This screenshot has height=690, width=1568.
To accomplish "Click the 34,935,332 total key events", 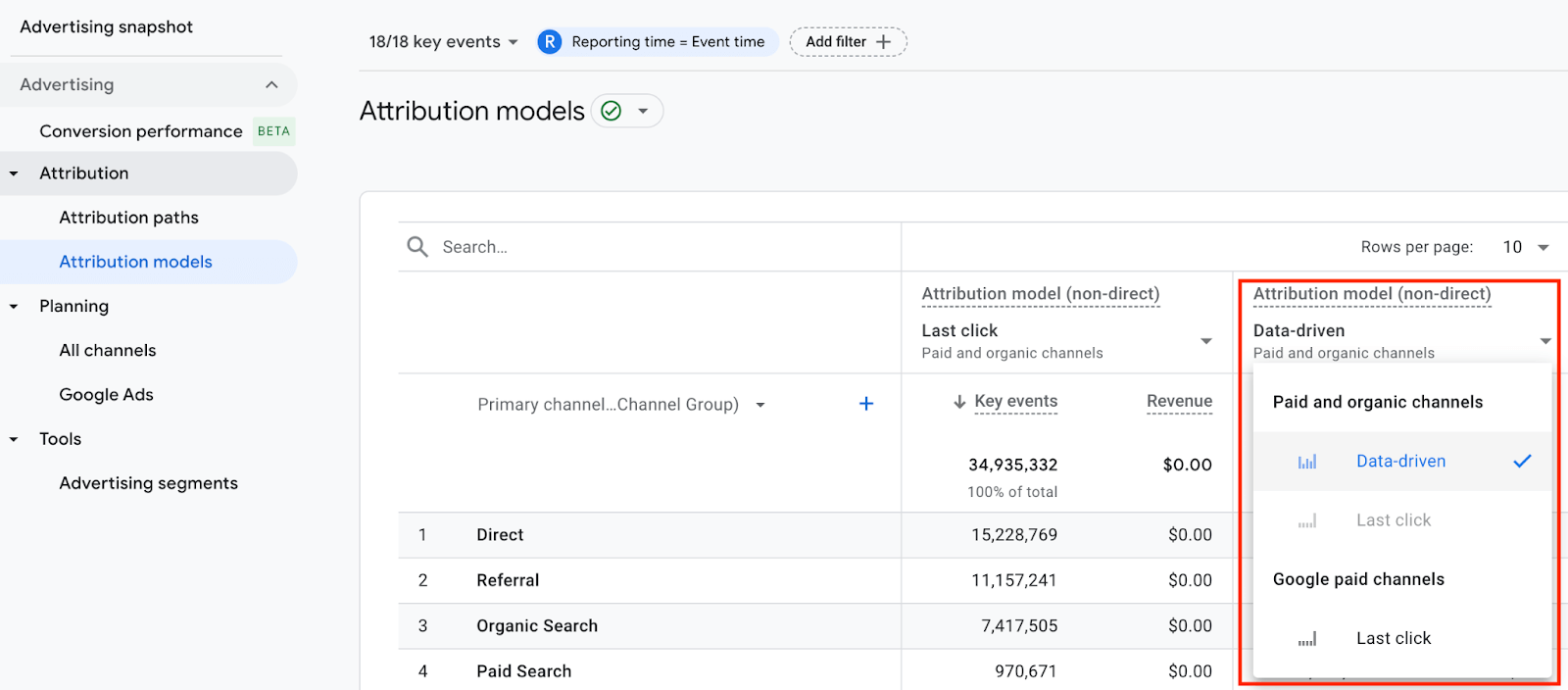I will pos(1013,465).
